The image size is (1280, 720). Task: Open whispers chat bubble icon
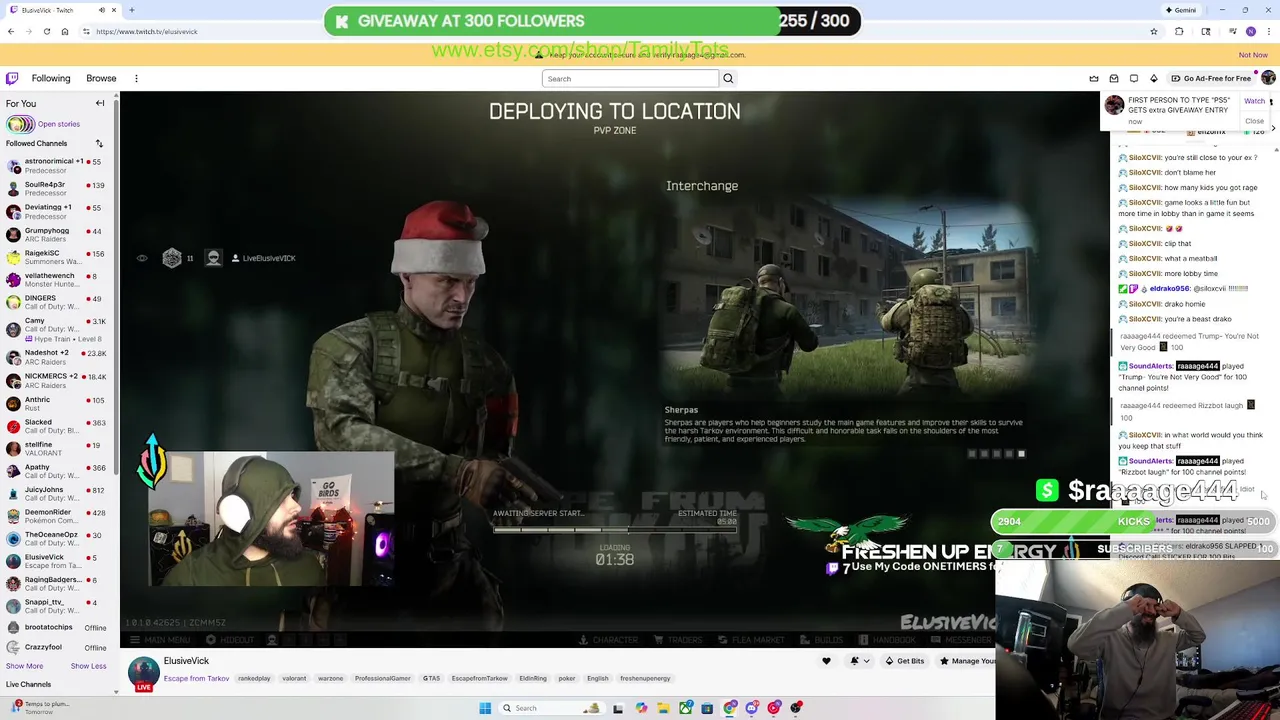click(1134, 78)
